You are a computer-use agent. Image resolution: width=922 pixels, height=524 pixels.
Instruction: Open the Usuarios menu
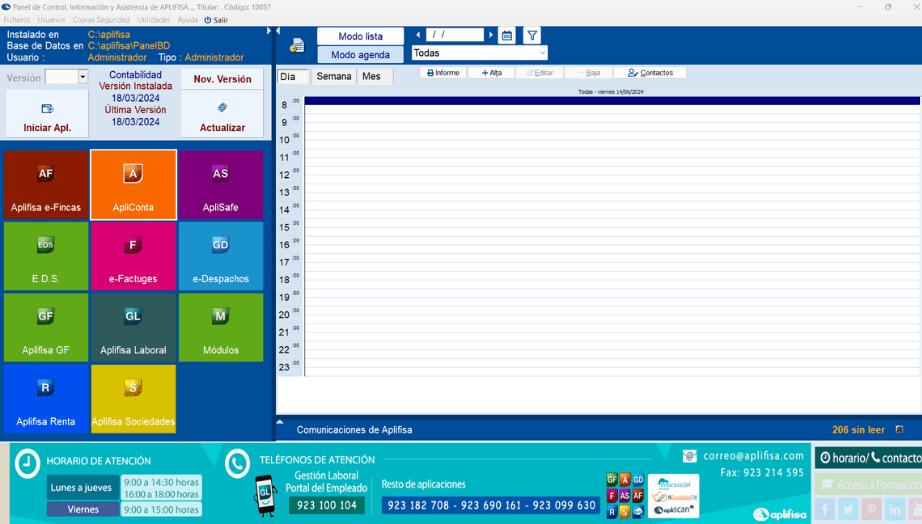pyautogui.click(x=51, y=20)
